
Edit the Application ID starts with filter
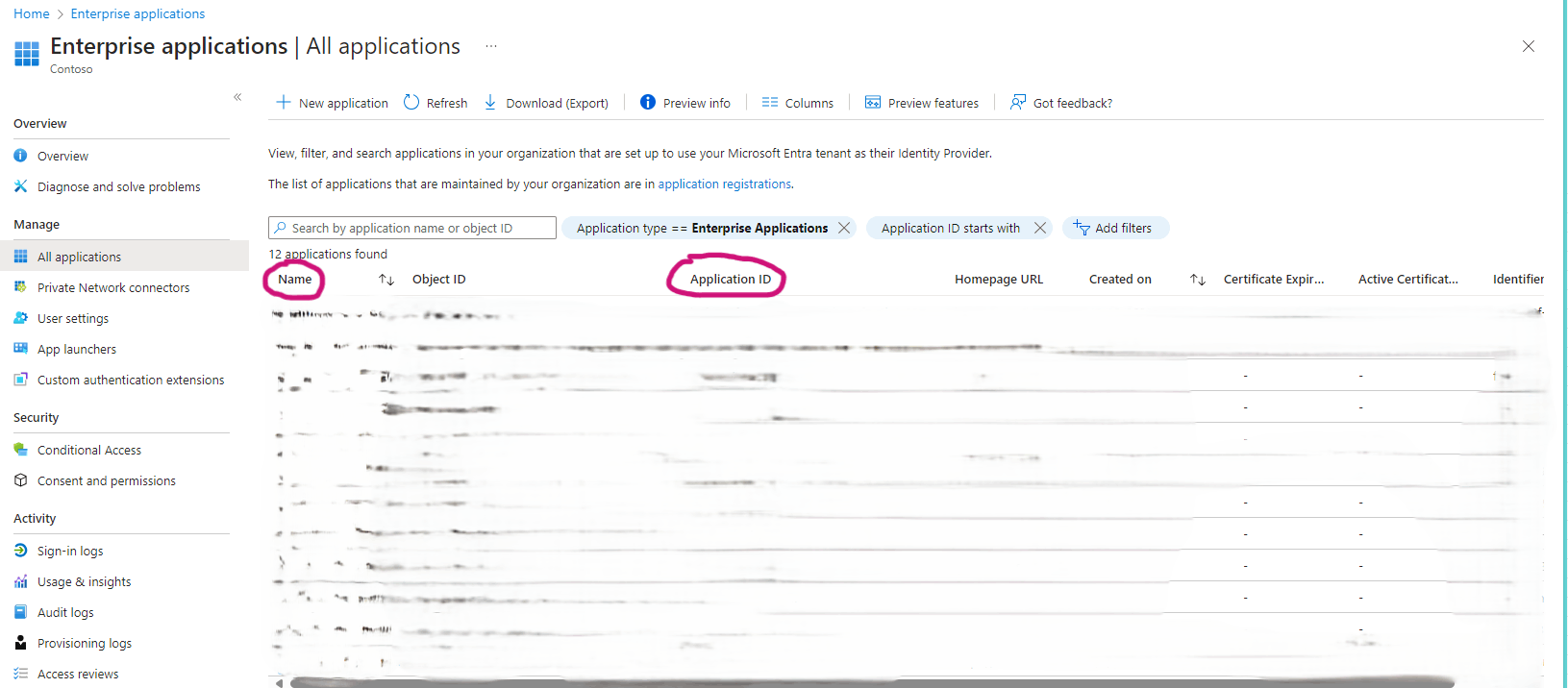(x=951, y=228)
